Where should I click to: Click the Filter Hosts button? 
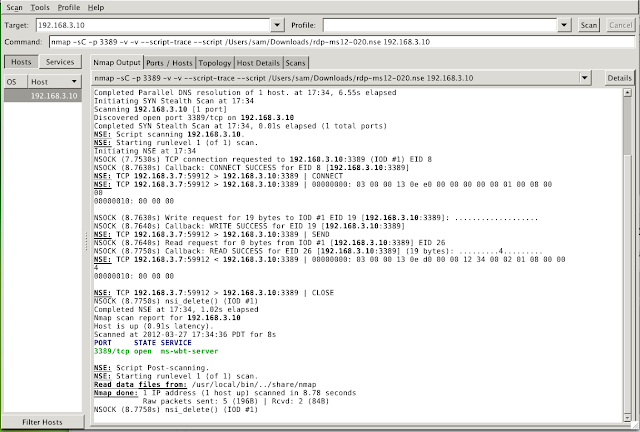[42, 422]
